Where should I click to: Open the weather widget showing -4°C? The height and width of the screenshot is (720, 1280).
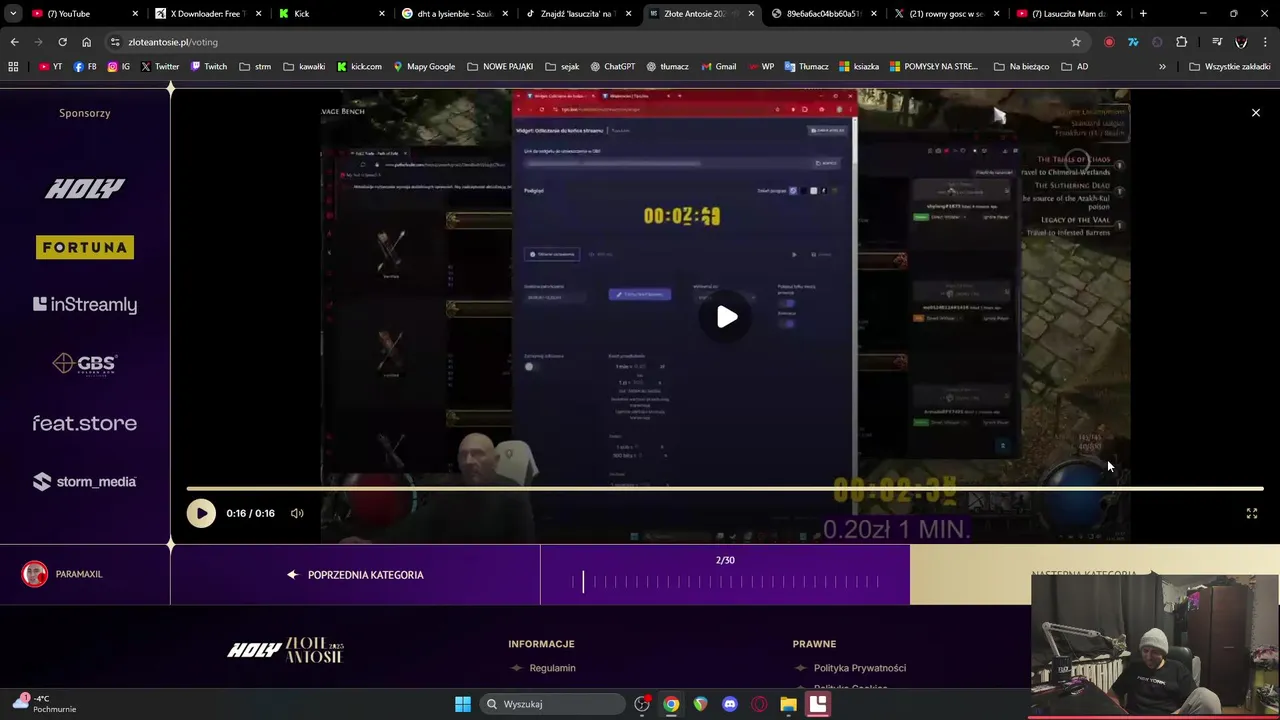point(44,704)
